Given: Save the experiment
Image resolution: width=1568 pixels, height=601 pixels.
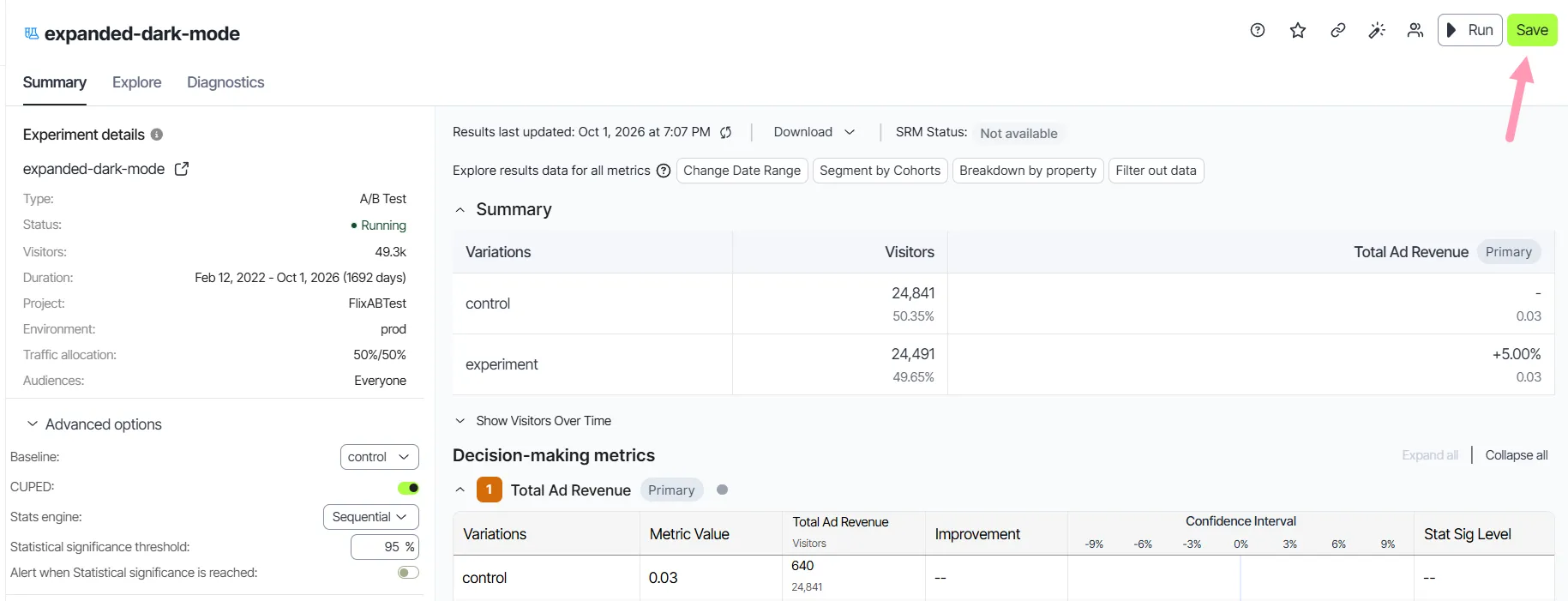Looking at the screenshot, I should click(1532, 30).
